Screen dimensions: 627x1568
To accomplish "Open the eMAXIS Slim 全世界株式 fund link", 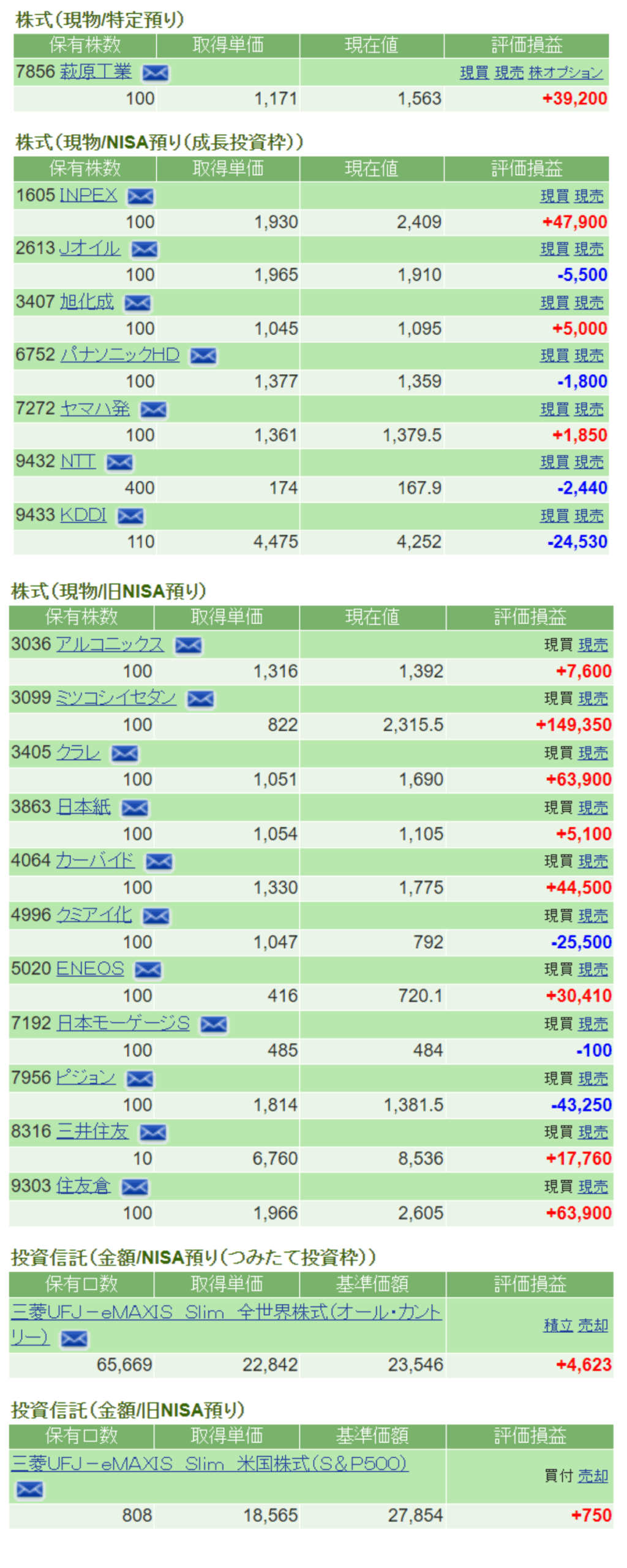I will pos(226,1312).
